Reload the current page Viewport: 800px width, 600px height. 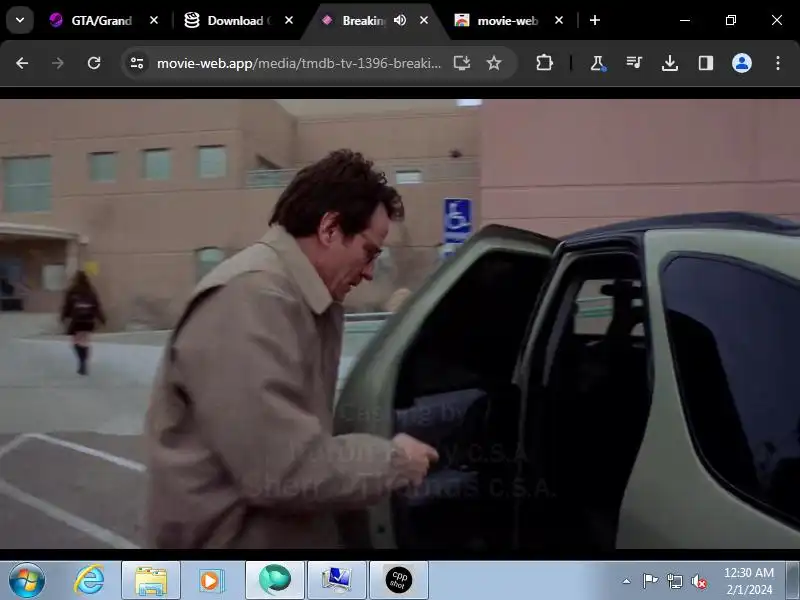pyautogui.click(x=94, y=63)
